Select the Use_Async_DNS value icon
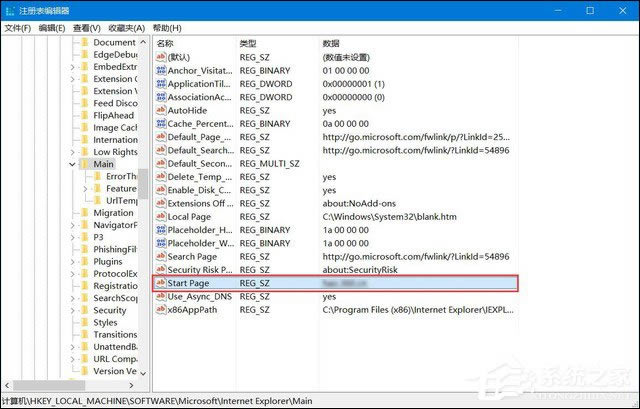The image size is (640, 409). (x=161, y=296)
